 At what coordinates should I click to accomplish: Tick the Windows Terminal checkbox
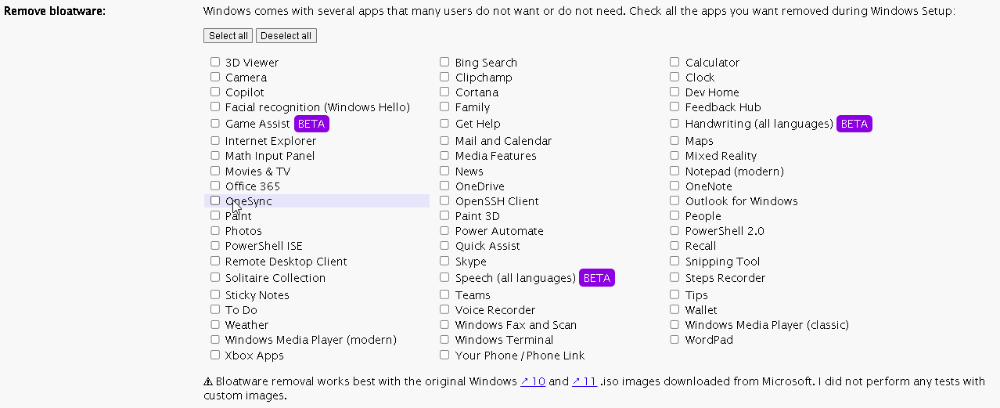click(x=445, y=339)
